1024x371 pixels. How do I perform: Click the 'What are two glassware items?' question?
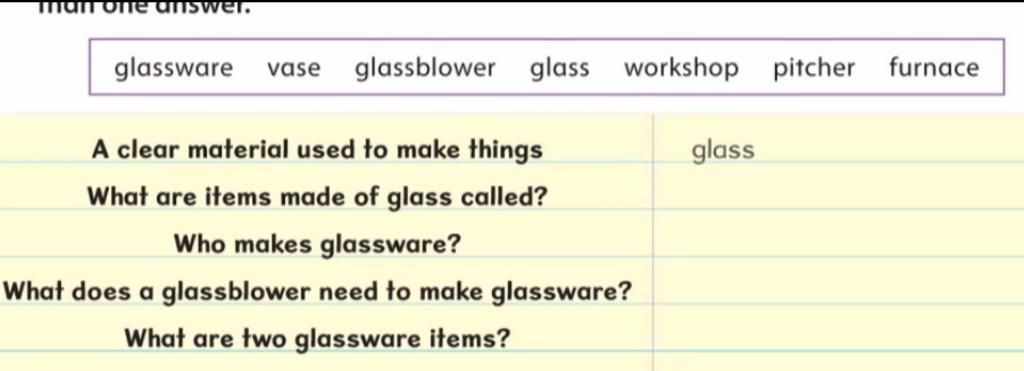[317, 339]
